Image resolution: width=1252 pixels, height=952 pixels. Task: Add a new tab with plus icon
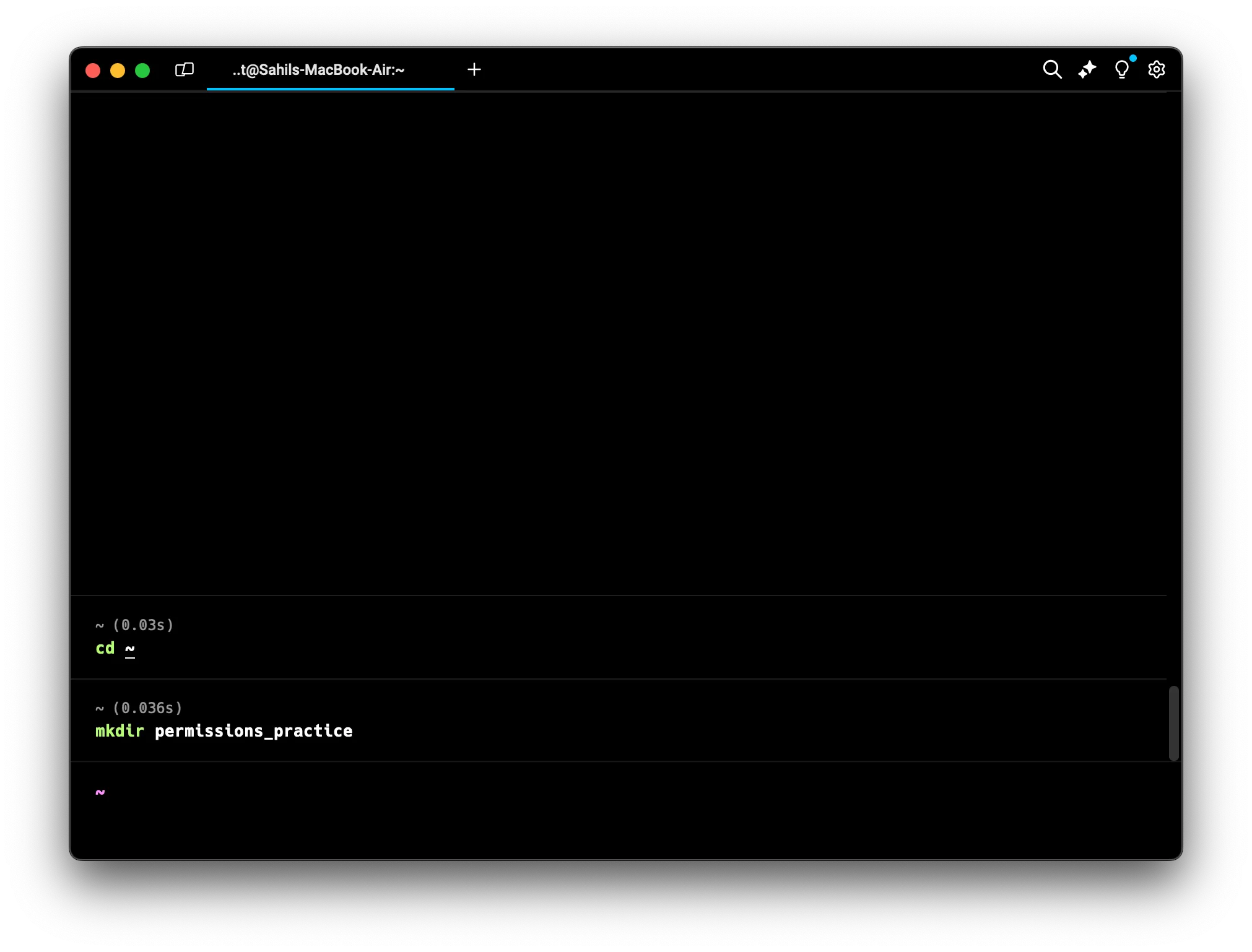pyautogui.click(x=474, y=69)
